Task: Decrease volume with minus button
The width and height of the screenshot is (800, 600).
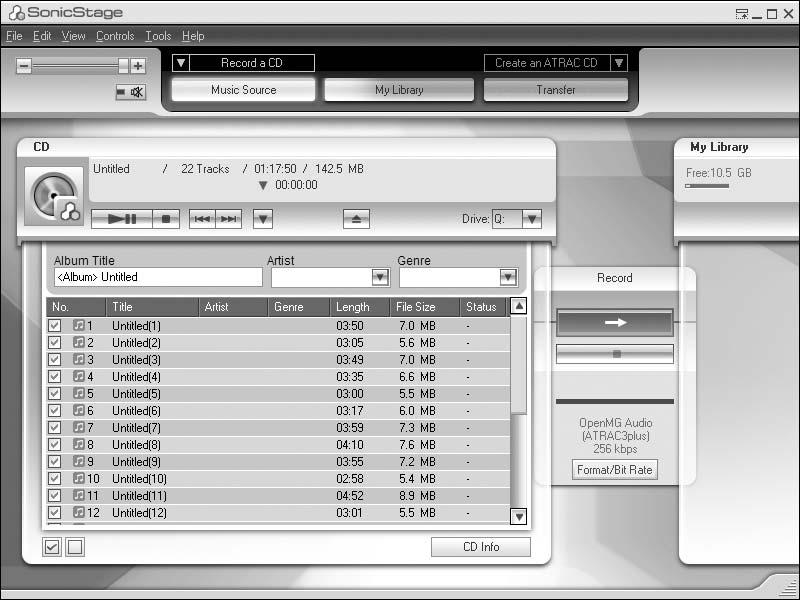Action: [x=23, y=66]
